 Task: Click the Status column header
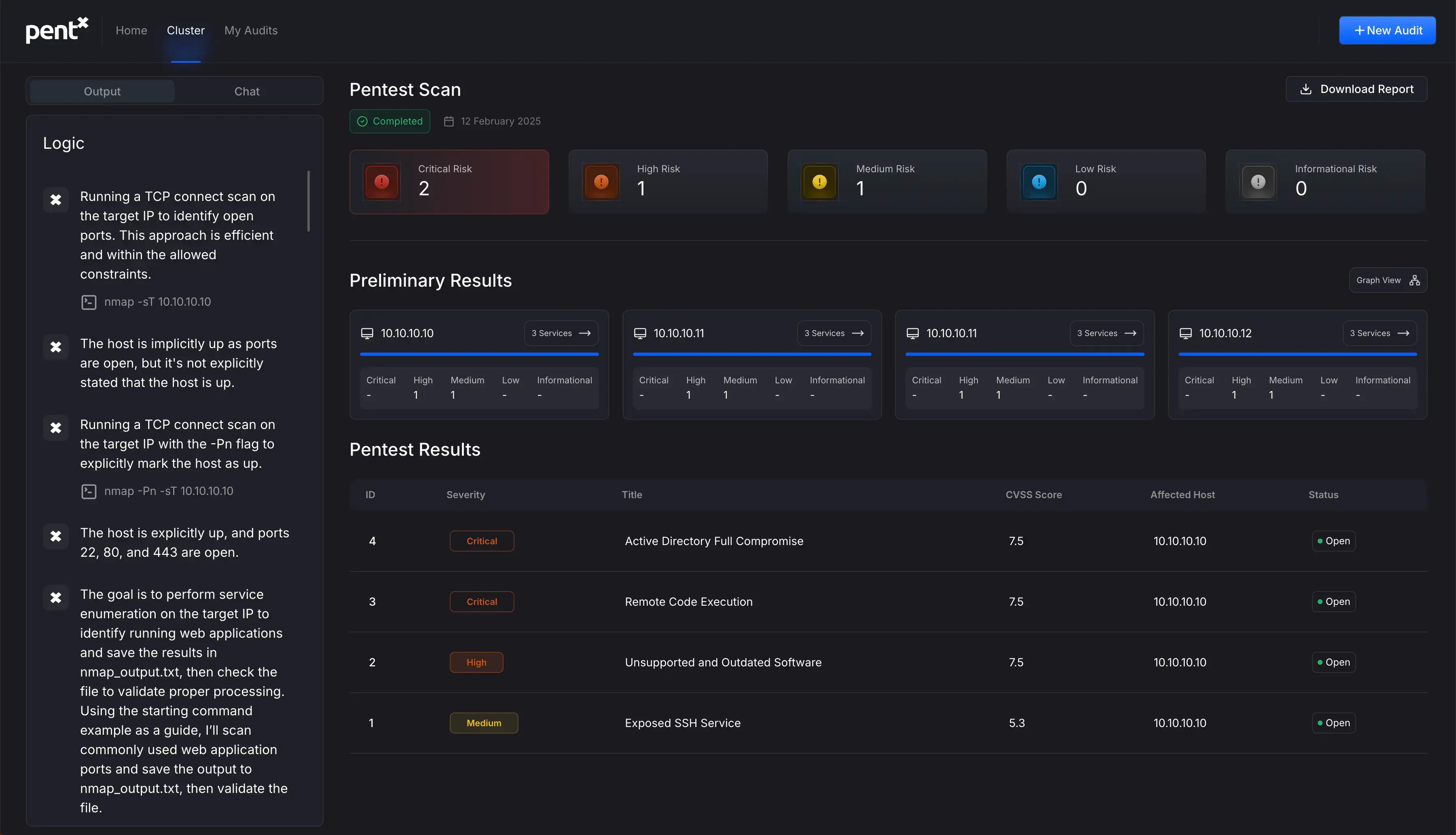tap(1323, 495)
